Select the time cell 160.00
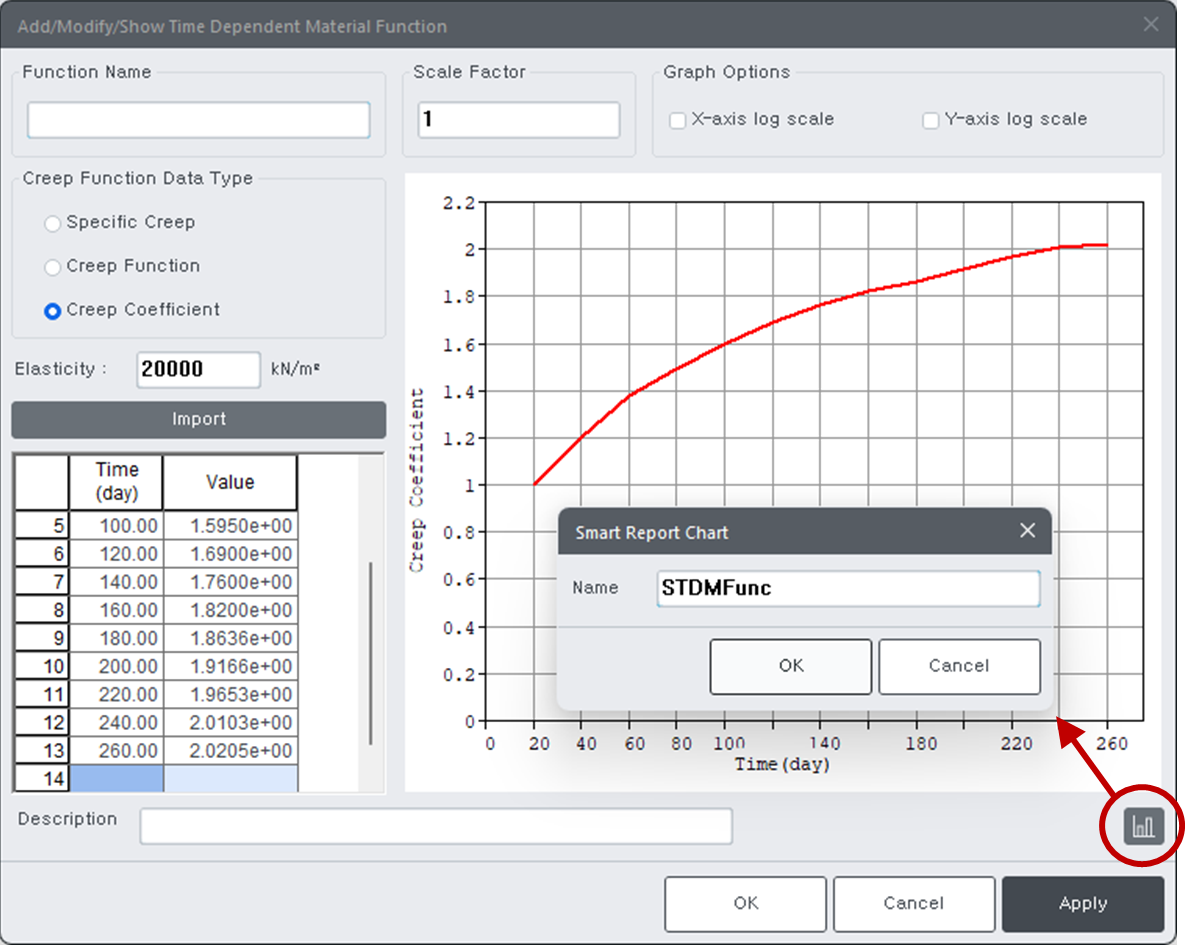1185x945 pixels. pyautogui.click(x=116, y=609)
